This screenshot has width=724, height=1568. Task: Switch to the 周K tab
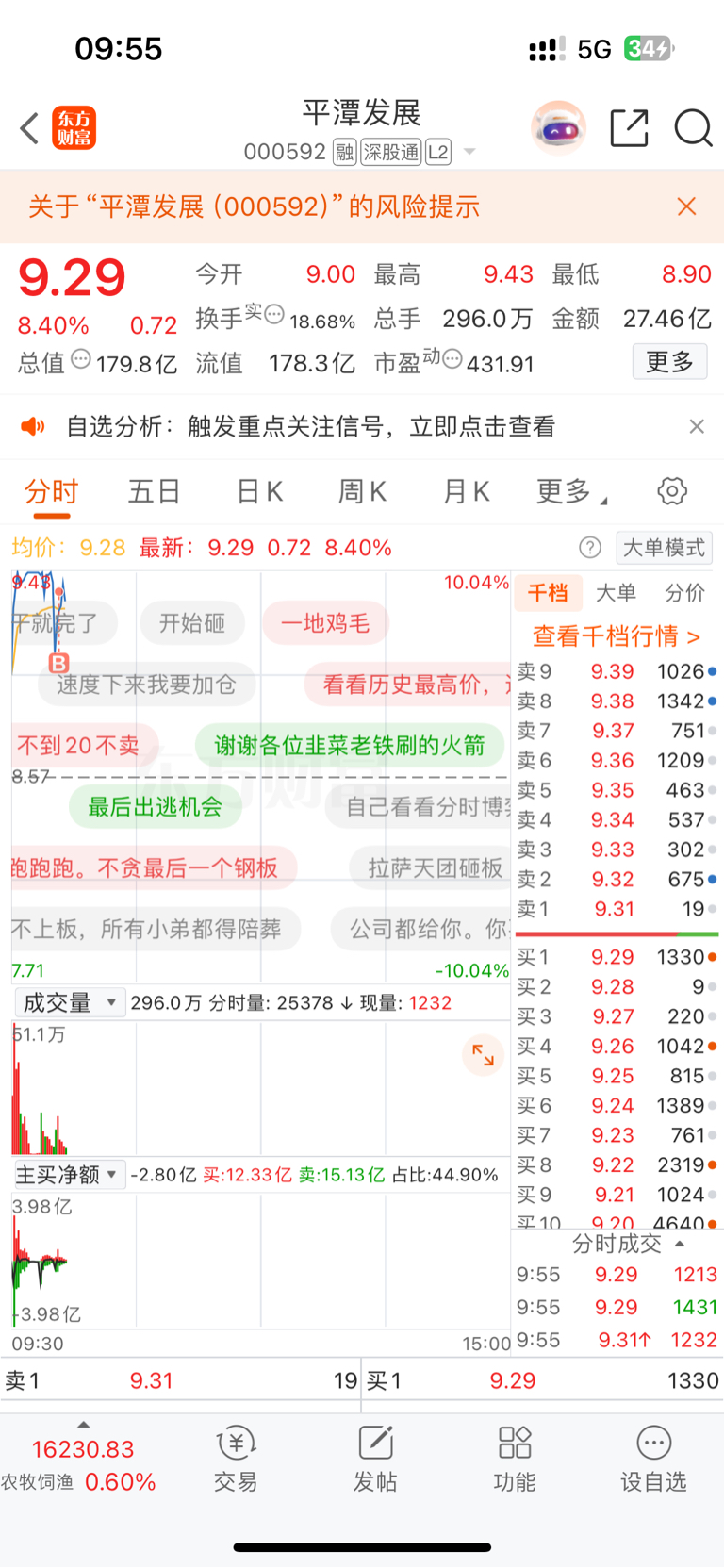pos(363,491)
